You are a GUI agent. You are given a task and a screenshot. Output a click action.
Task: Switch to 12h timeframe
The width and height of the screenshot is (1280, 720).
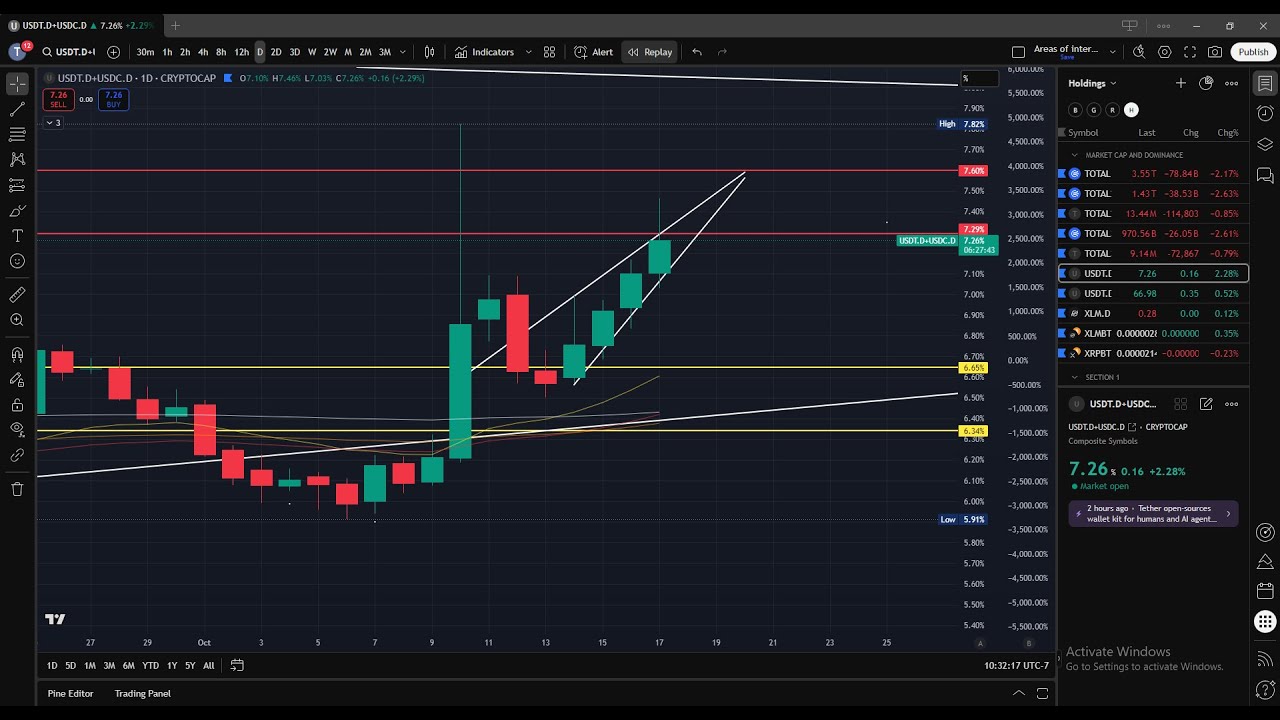241,52
